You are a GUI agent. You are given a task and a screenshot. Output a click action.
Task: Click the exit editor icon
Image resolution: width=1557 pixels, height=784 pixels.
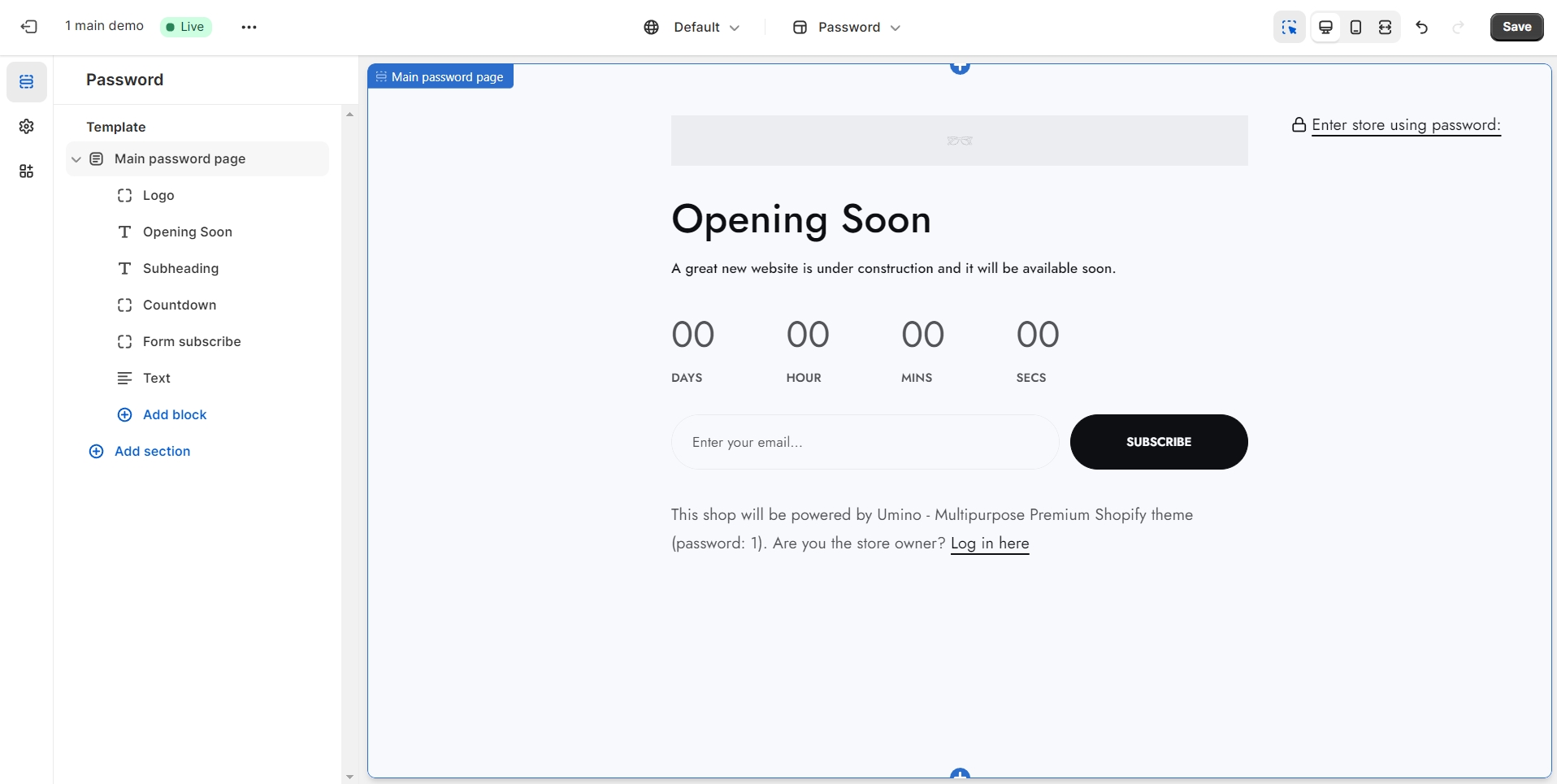[x=29, y=27]
